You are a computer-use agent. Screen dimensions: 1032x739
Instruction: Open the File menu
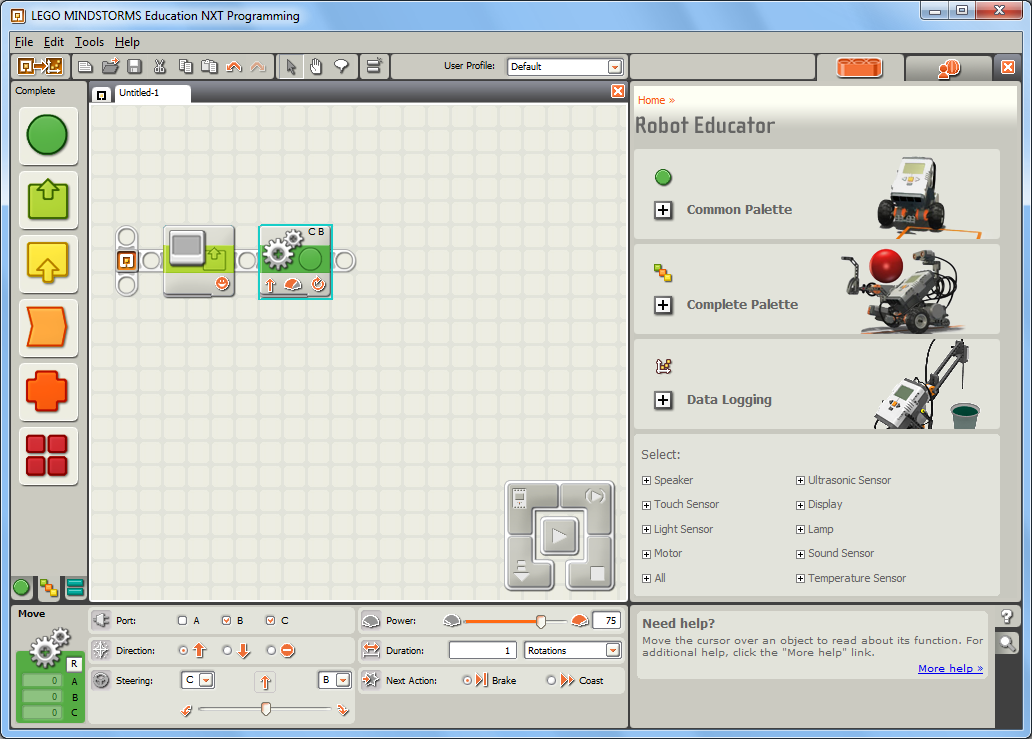[24, 41]
